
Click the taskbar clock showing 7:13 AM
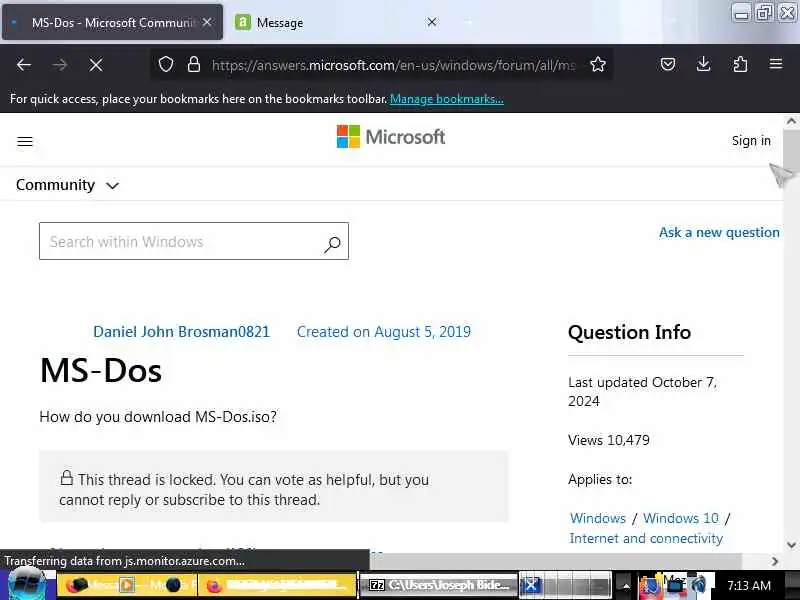pos(748,585)
